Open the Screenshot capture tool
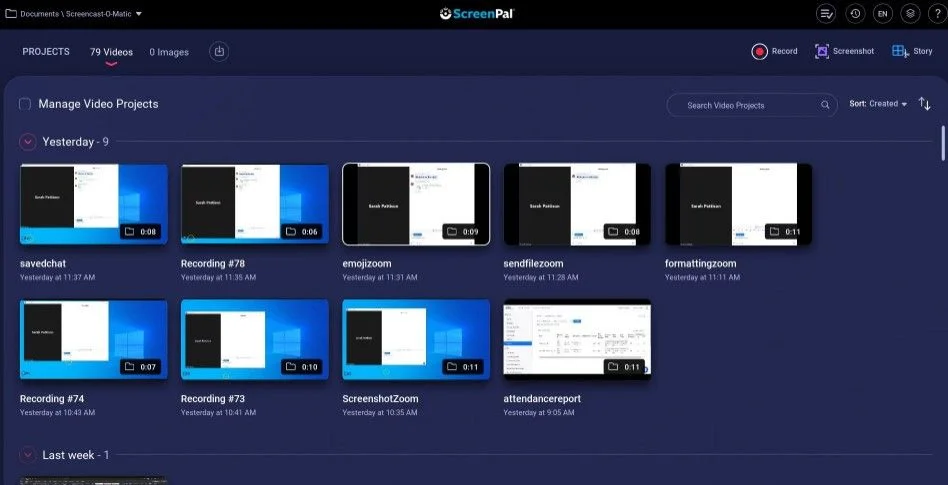 [822, 51]
